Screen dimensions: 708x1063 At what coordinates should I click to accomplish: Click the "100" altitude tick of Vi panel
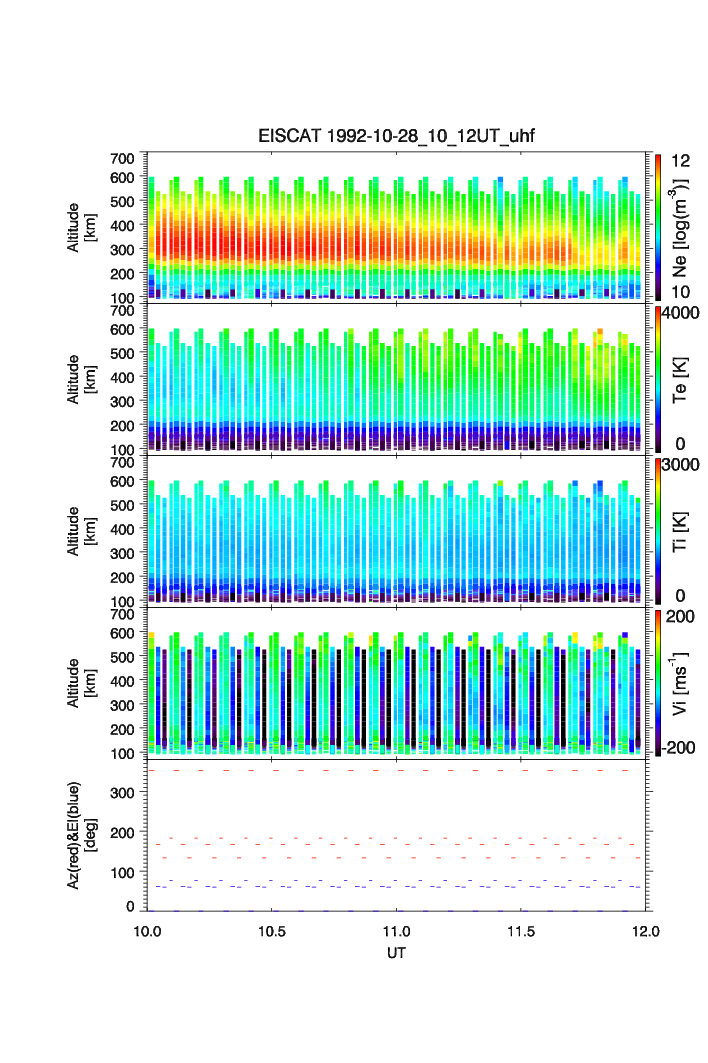122,754
